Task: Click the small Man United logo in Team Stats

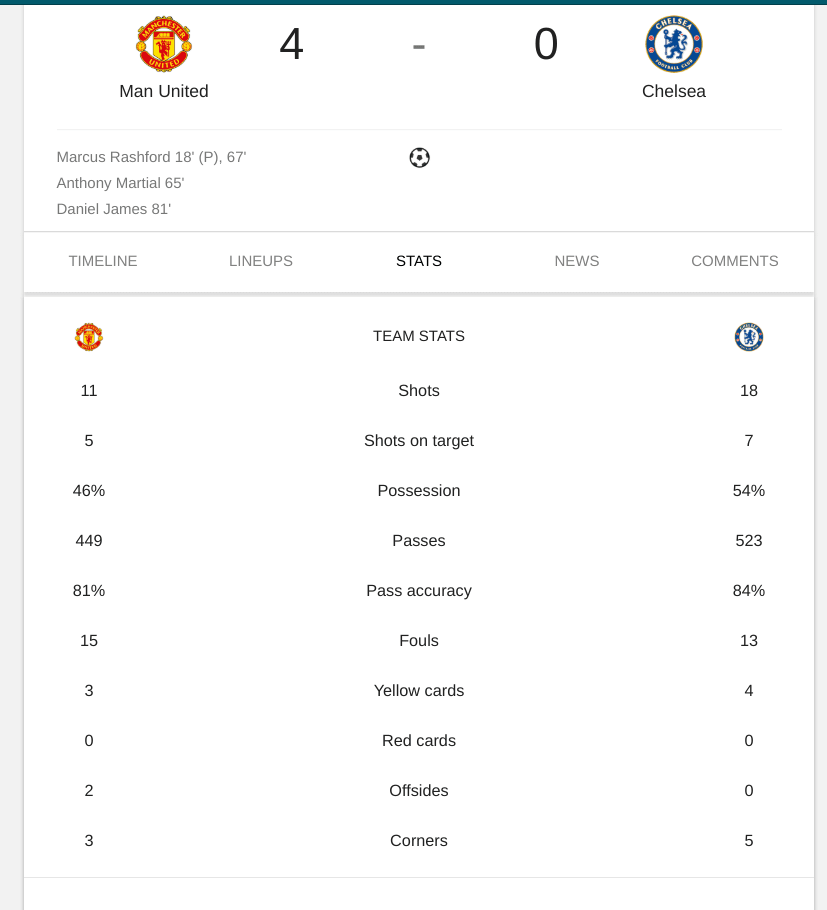Action: point(89,337)
